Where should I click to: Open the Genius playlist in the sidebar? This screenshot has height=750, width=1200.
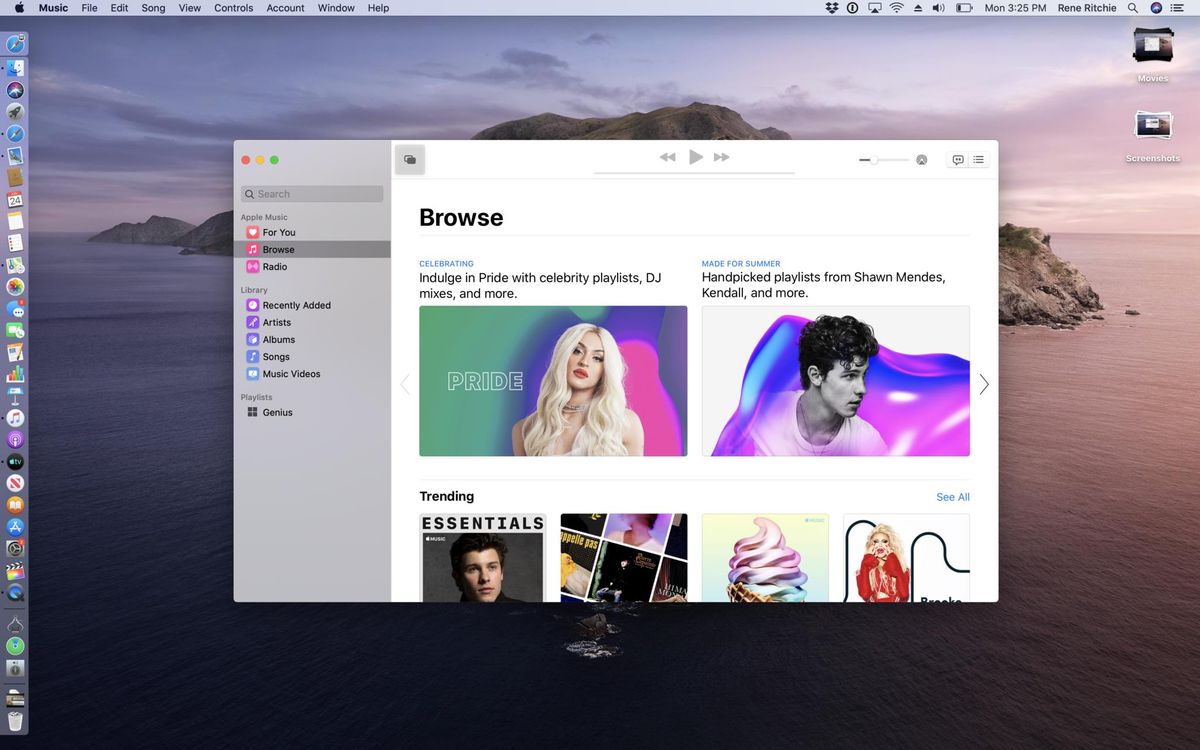point(277,411)
